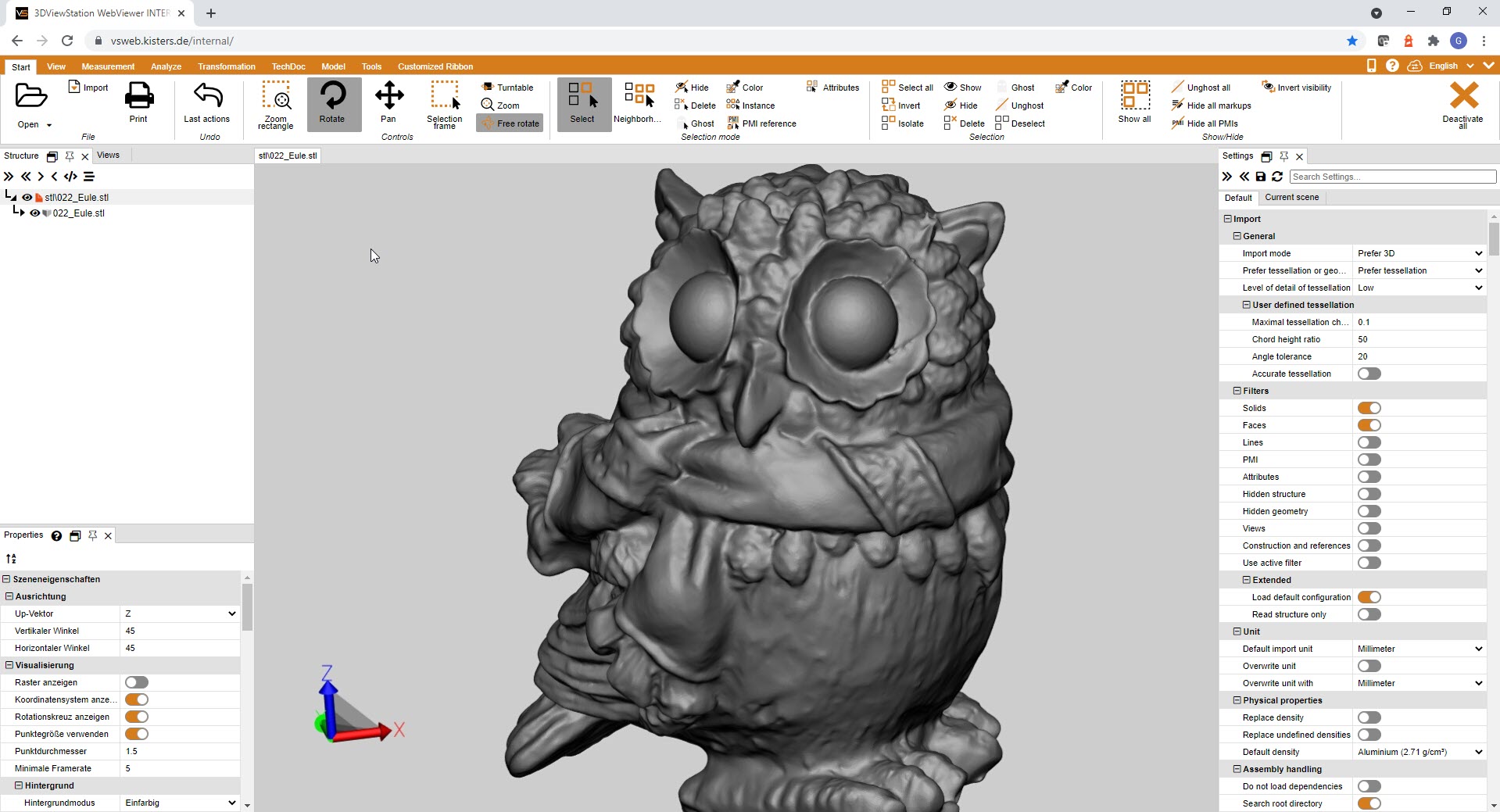This screenshot has width=1500, height=812.
Task: Reload settings with the refresh icon
Action: pyautogui.click(x=1277, y=177)
